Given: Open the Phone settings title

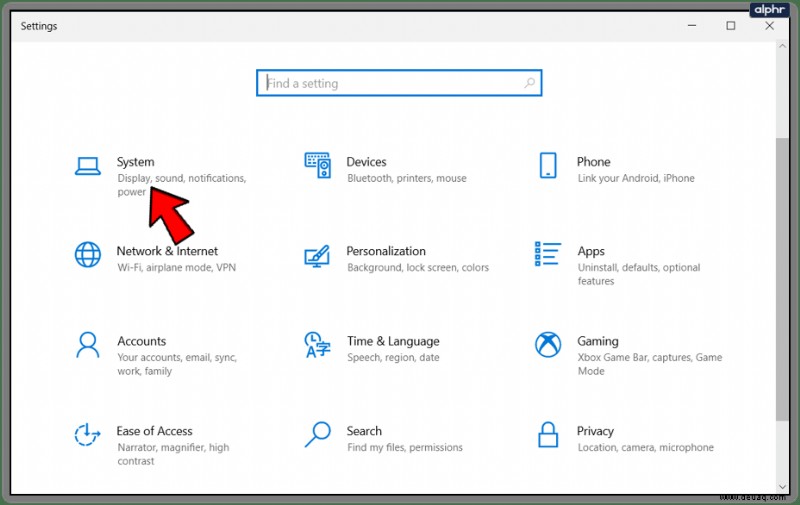Looking at the screenshot, I should point(593,162).
